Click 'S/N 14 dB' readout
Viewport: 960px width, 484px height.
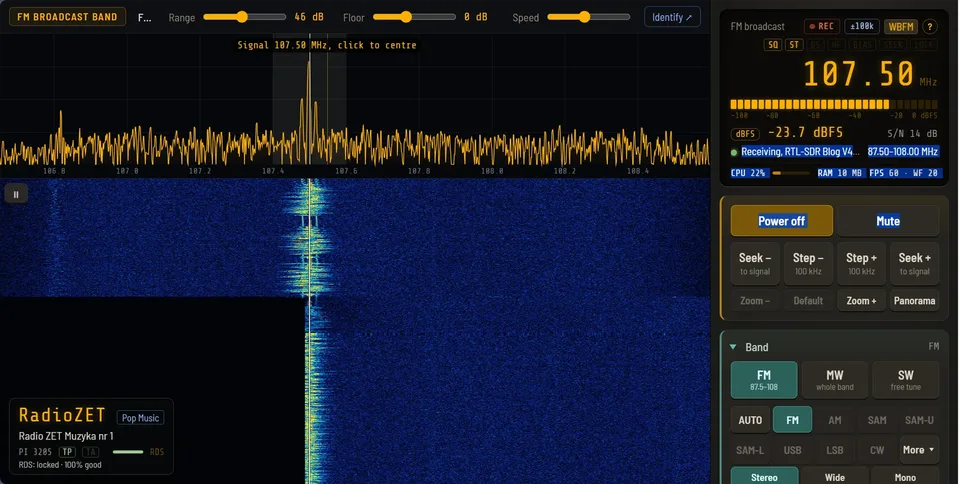[912, 133]
